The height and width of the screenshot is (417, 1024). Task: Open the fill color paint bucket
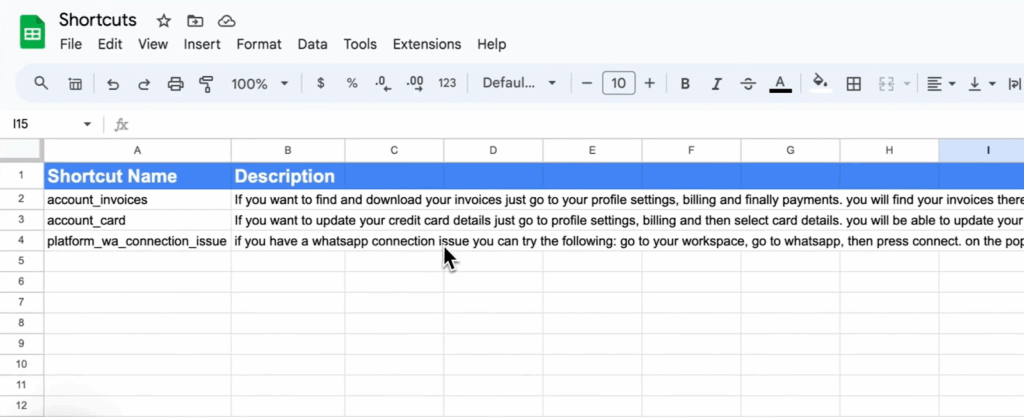820,84
